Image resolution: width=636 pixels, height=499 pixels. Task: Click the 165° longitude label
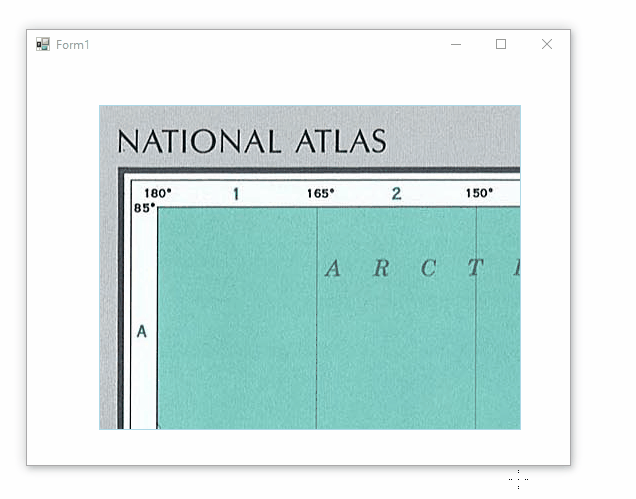320,193
